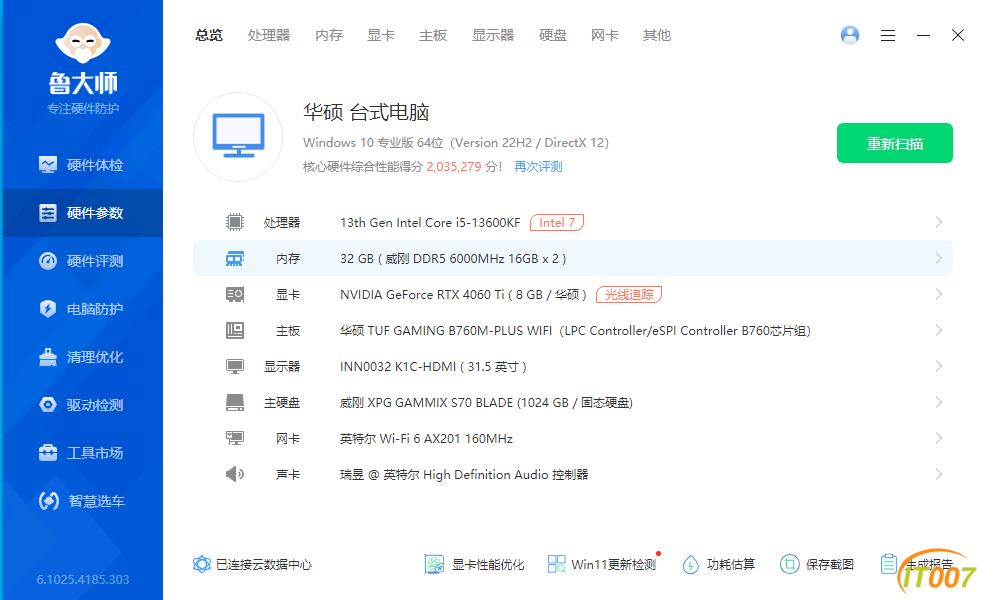This screenshot has height=600, width=982.
Task: Switch to the 其他 tab
Action: pyautogui.click(x=656, y=35)
